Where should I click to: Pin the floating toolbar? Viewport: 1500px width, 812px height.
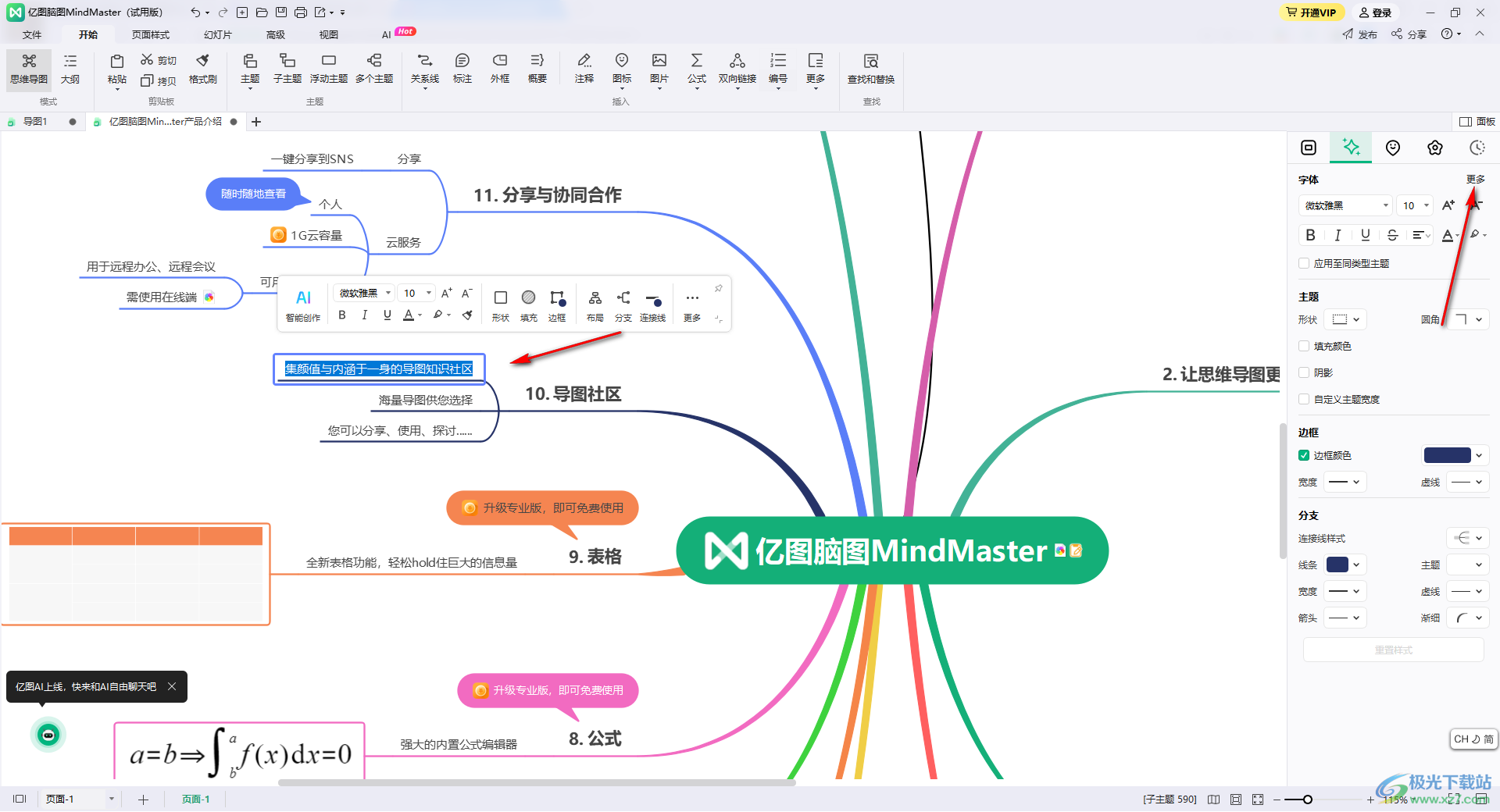[x=718, y=289]
